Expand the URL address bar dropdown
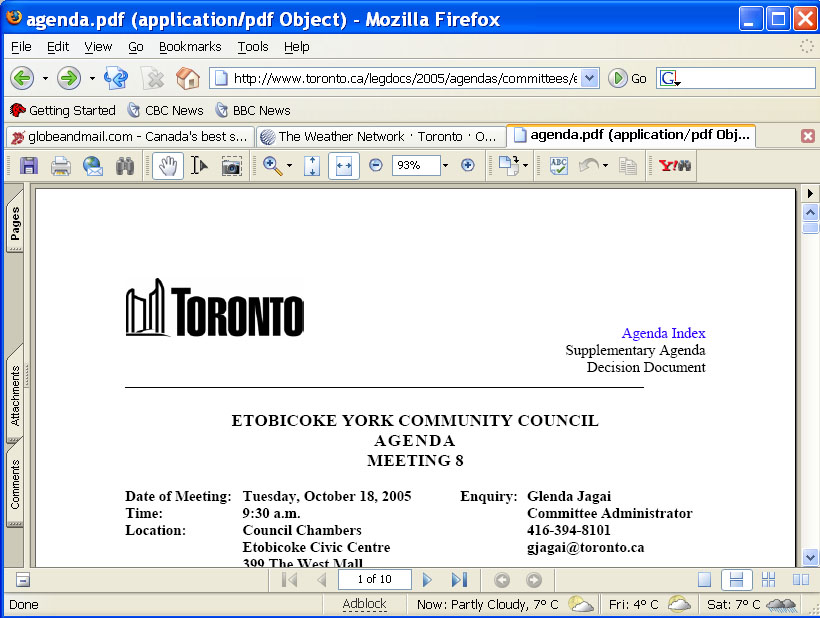 (590, 78)
